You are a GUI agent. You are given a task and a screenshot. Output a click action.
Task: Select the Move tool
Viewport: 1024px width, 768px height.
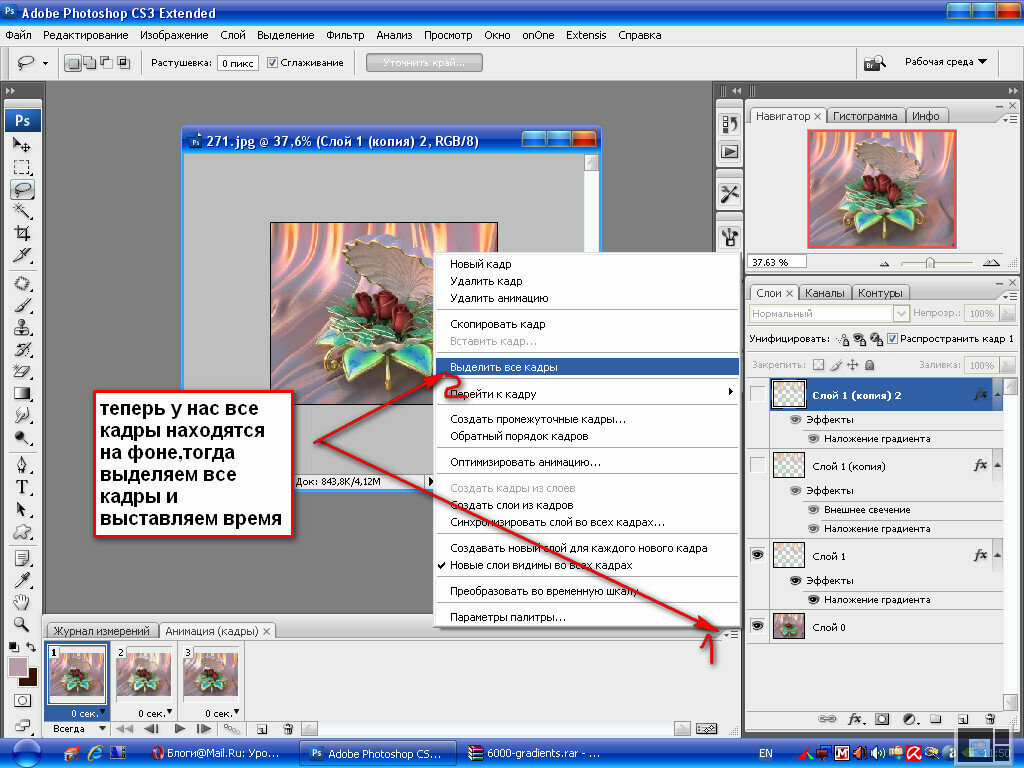coord(22,144)
